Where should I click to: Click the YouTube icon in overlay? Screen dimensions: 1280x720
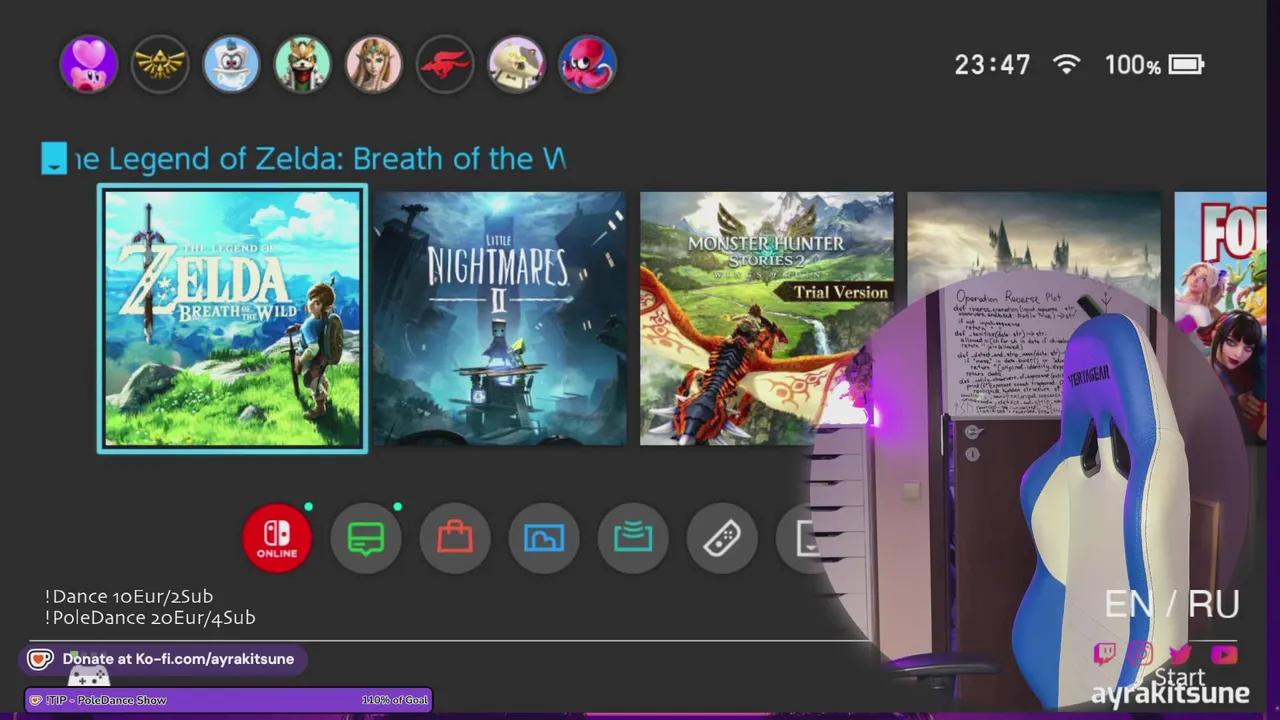(1224, 656)
